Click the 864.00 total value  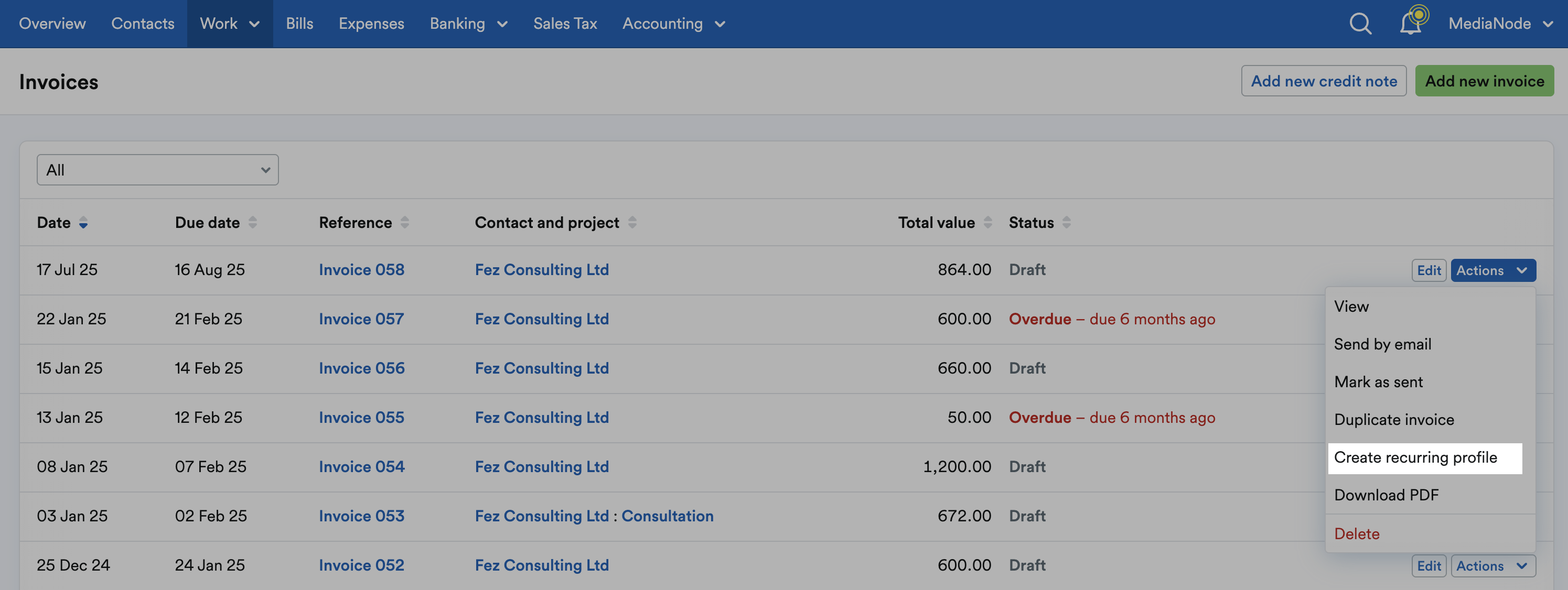(x=964, y=270)
